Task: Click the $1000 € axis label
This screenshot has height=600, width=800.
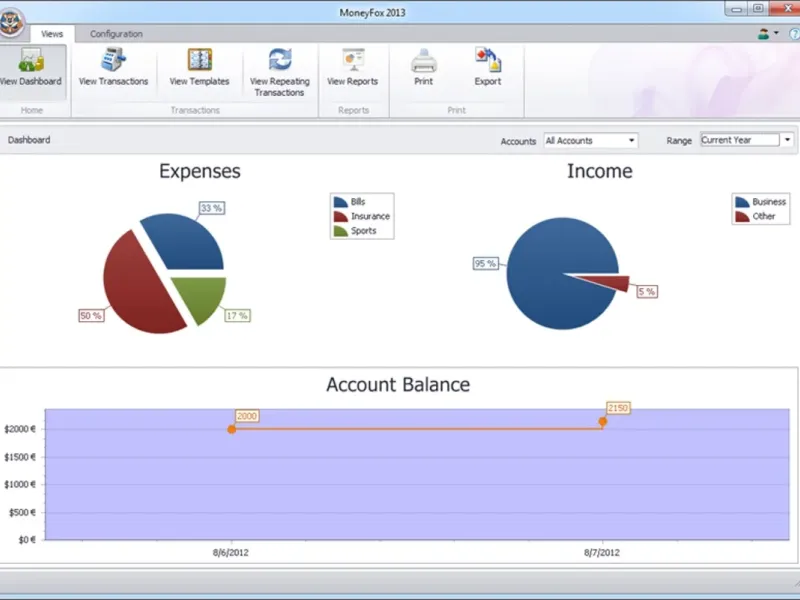Action: coord(20,484)
